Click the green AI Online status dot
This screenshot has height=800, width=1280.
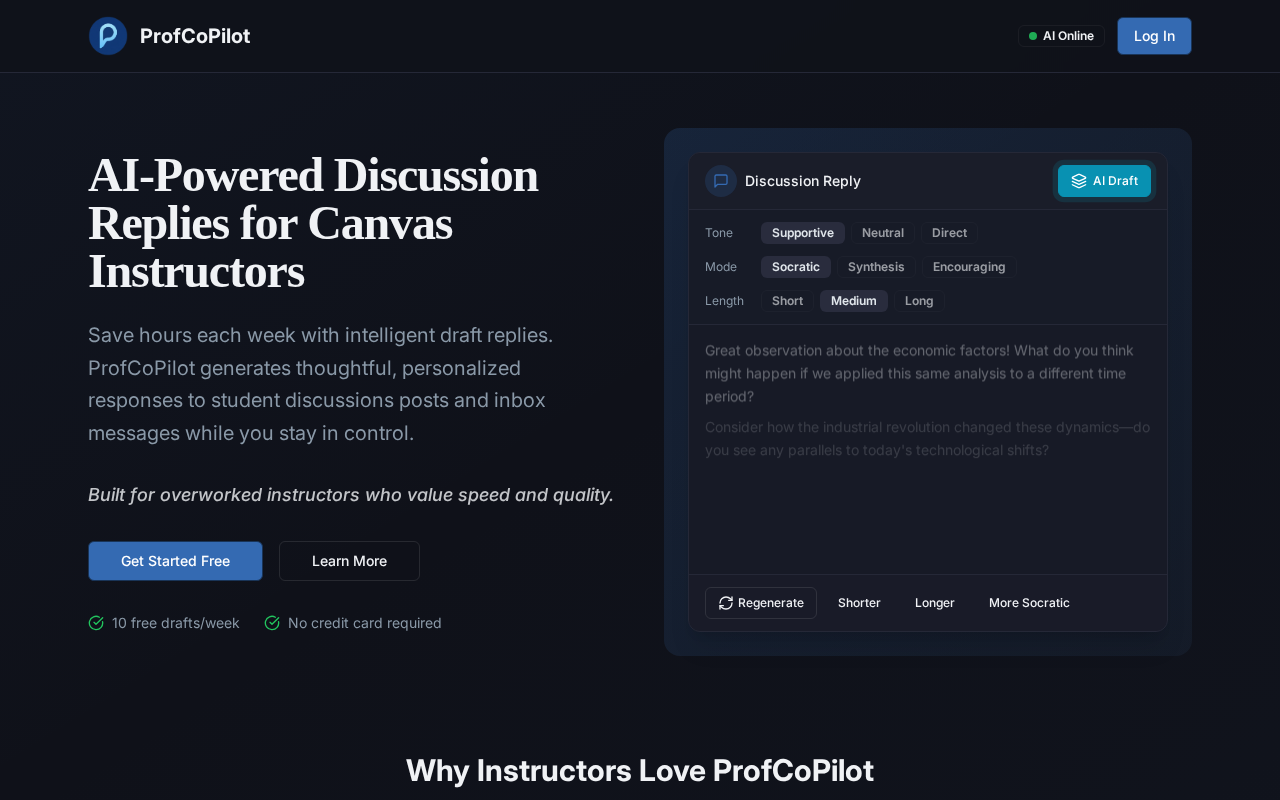click(x=1033, y=36)
